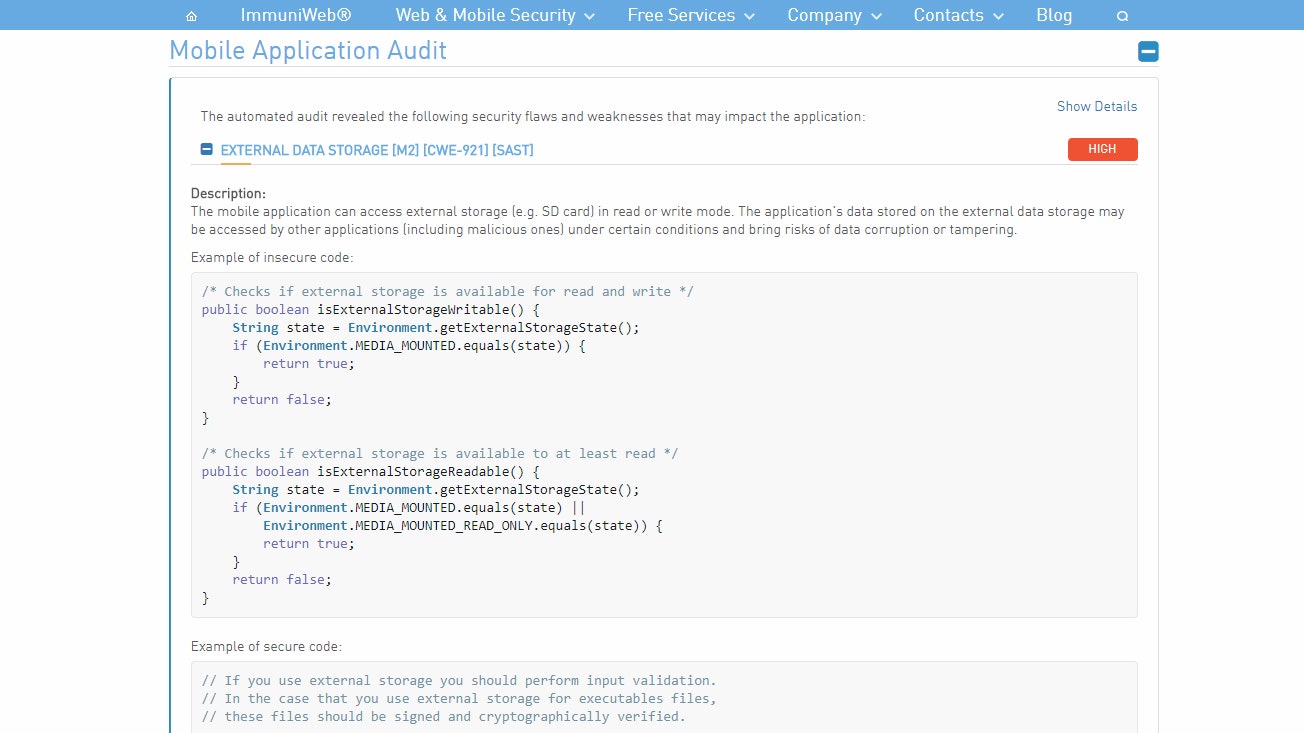Click the MEDIA_MOUNTED_READ_ONLY code line
1304x733 pixels.
pos(463,525)
